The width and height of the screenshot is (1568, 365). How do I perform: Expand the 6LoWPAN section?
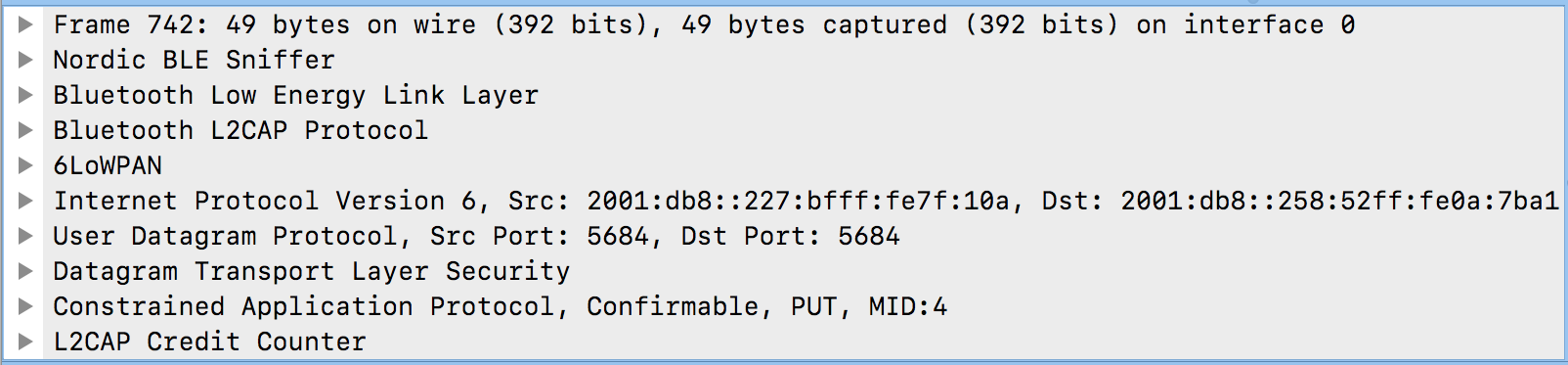(26, 165)
